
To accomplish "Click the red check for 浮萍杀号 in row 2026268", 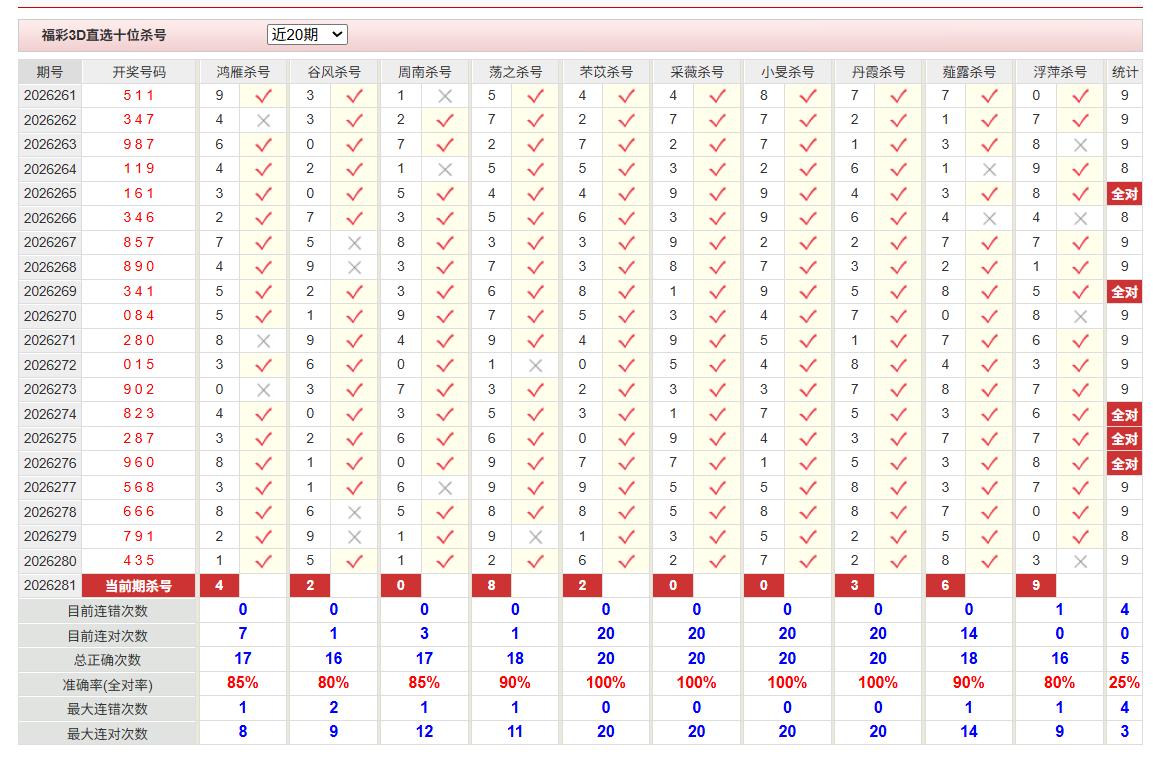I will 1080,268.
